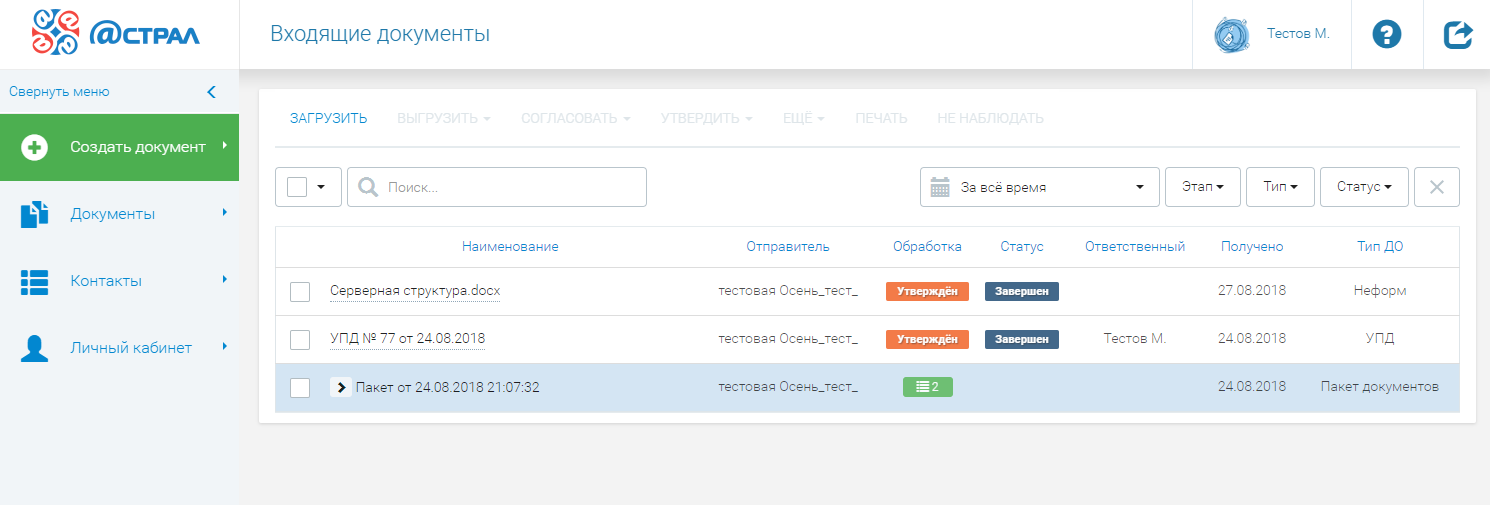The height and width of the screenshot is (505, 1490).
Task: Click the calendar icon in the period selector
Action: tap(940, 187)
